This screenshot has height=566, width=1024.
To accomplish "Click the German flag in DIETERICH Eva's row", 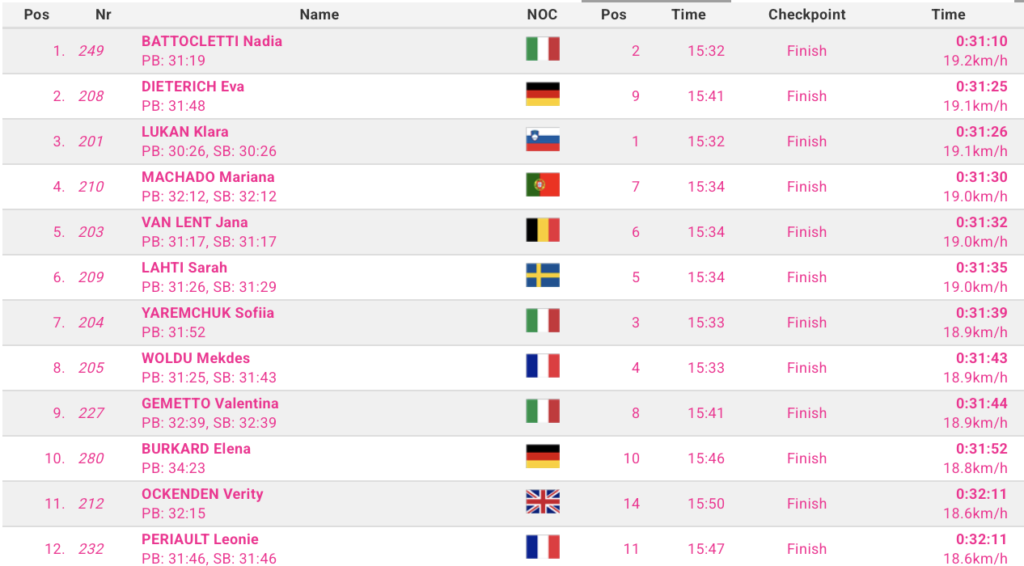I will [542, 94].
